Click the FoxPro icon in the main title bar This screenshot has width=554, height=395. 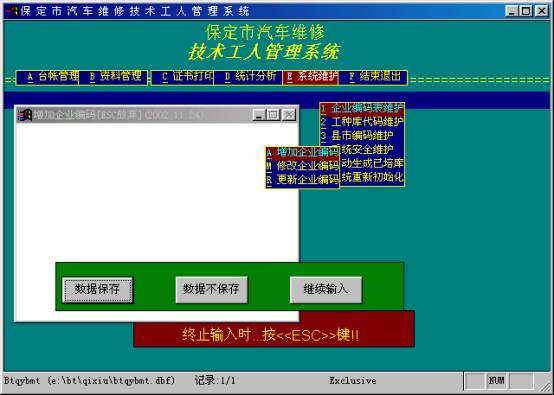(x=11, y=11)
